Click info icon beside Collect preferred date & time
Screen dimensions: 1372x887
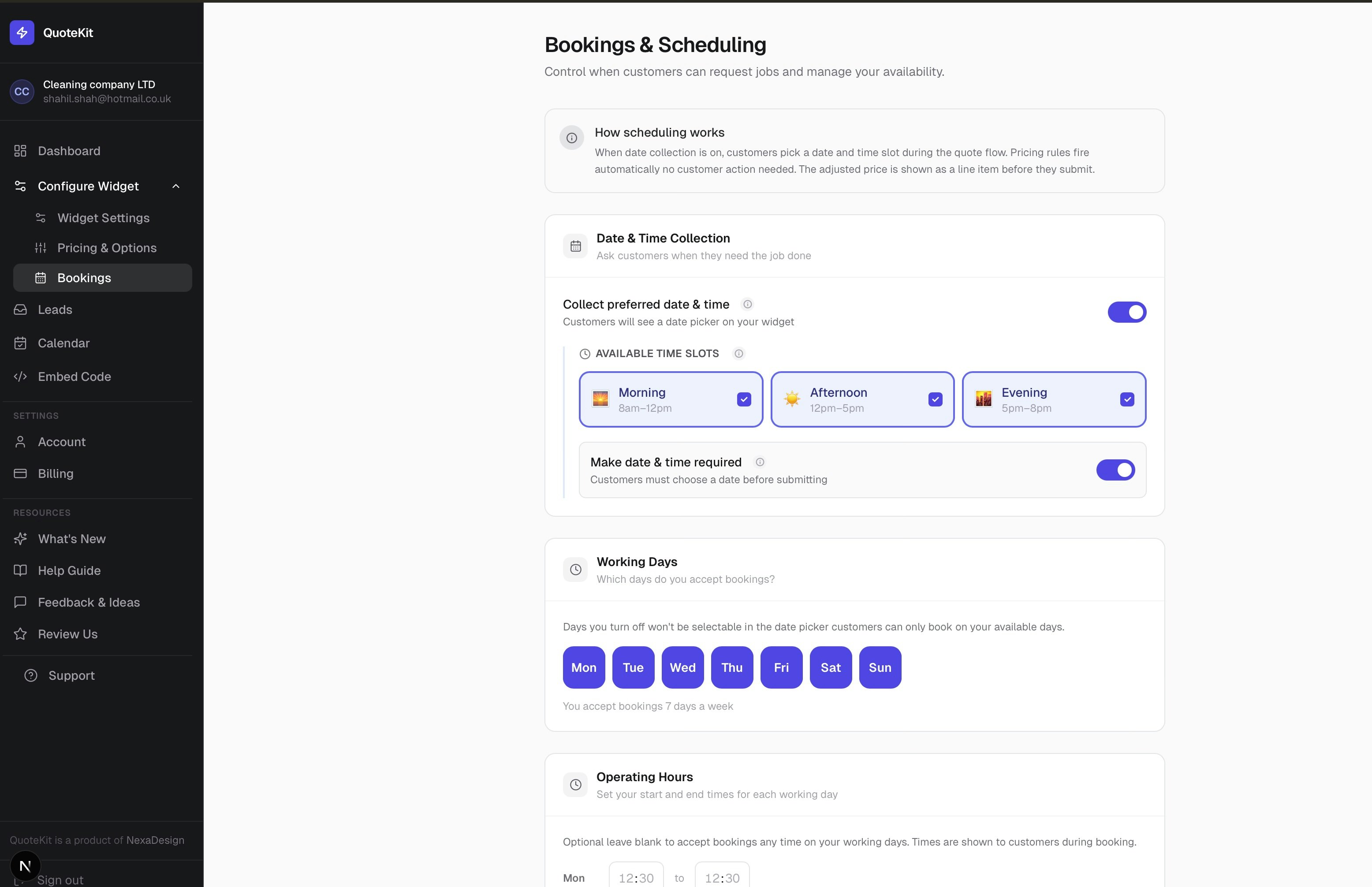(747, 304)
